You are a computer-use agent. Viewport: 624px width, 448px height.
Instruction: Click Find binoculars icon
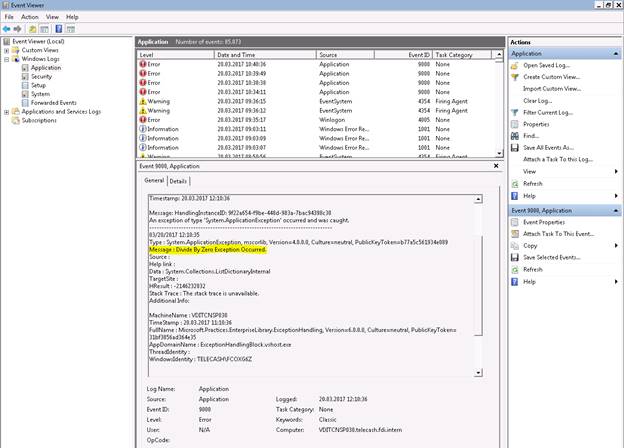point(515,136)
